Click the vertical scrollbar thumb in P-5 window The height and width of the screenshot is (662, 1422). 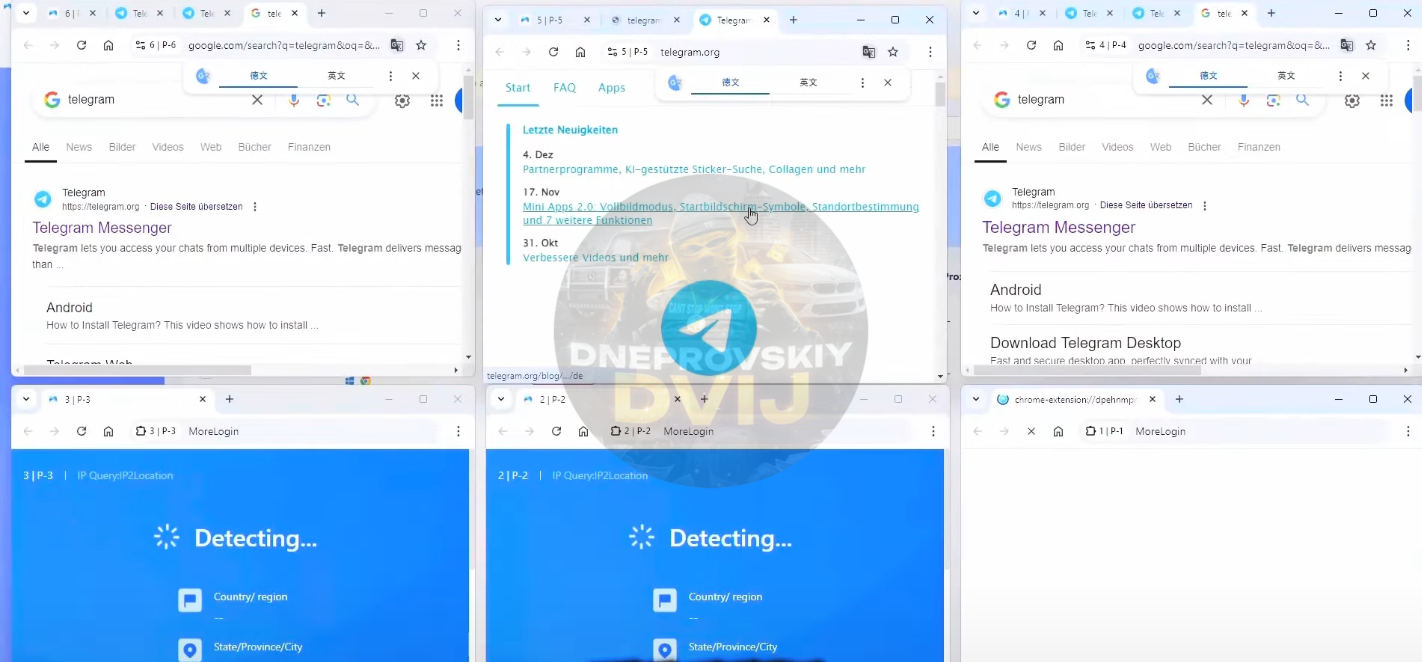coord(940,94)
